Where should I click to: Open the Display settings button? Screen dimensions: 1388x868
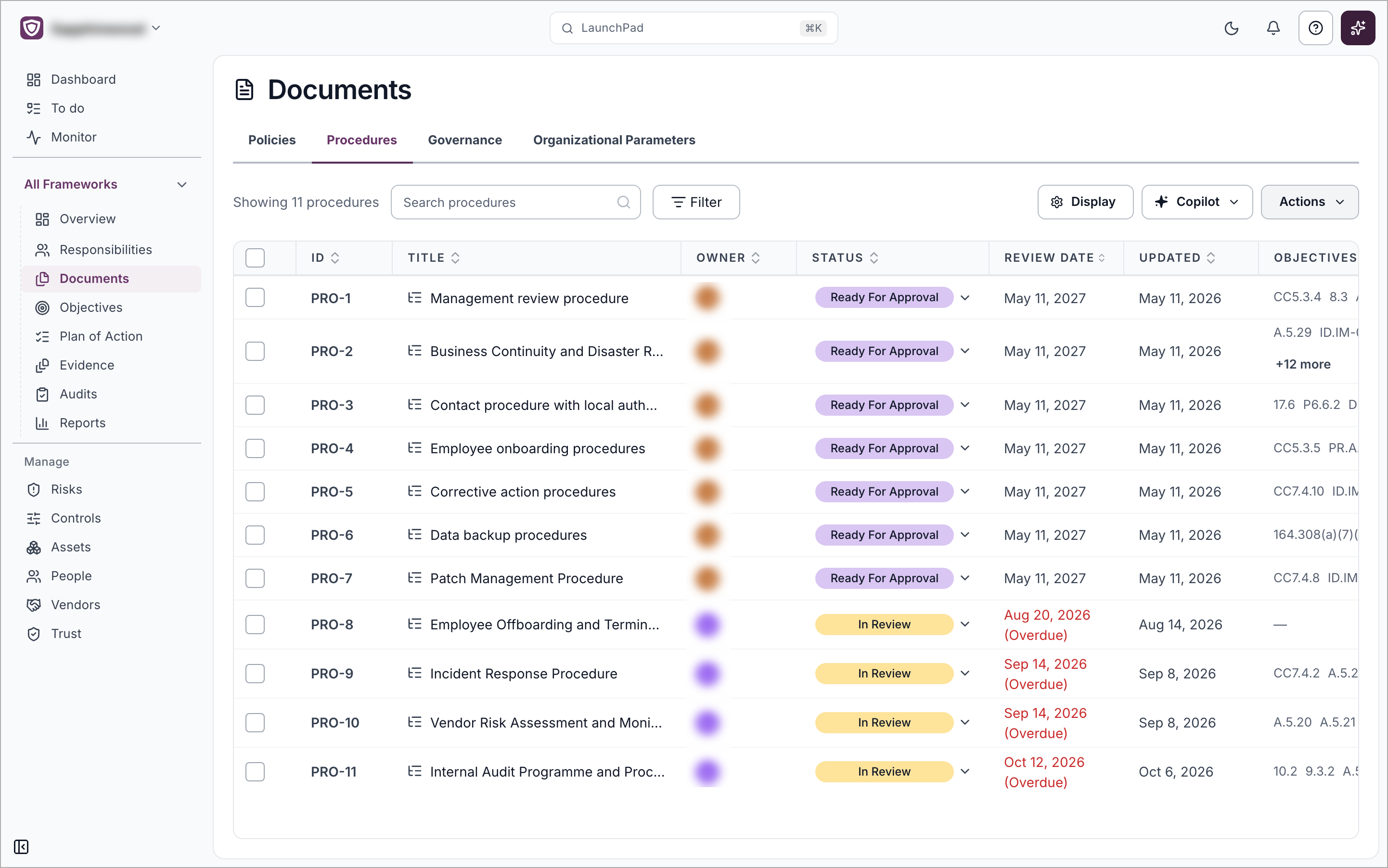[1085, 202]
